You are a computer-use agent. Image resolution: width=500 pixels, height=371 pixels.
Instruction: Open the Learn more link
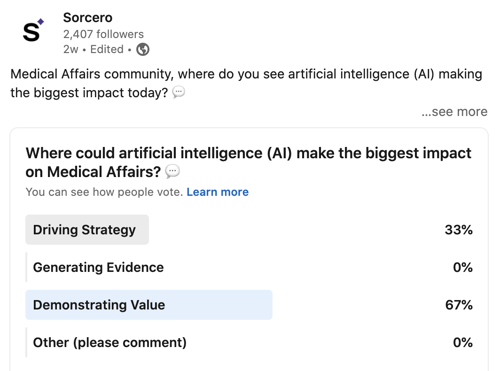pyautogui.click(x=217, y=192)
